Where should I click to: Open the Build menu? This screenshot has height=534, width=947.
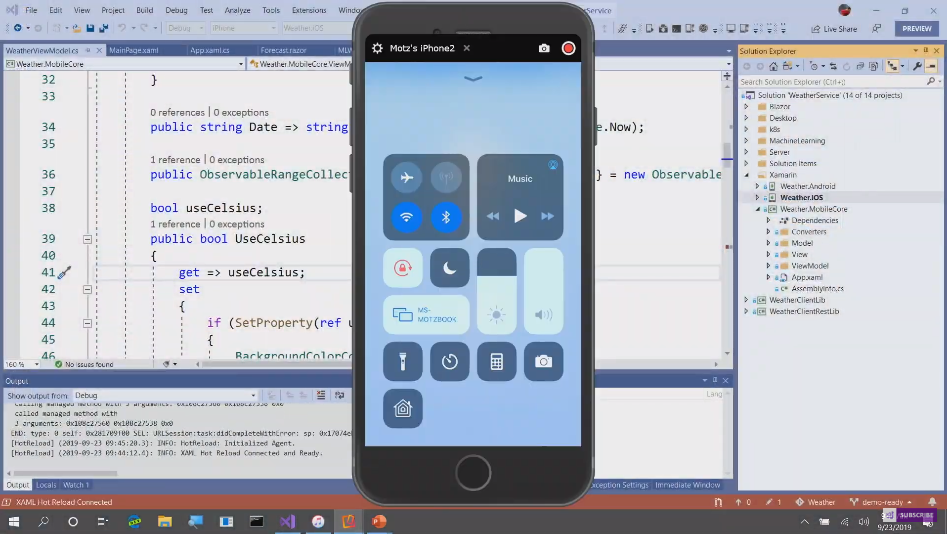[145, 10]
